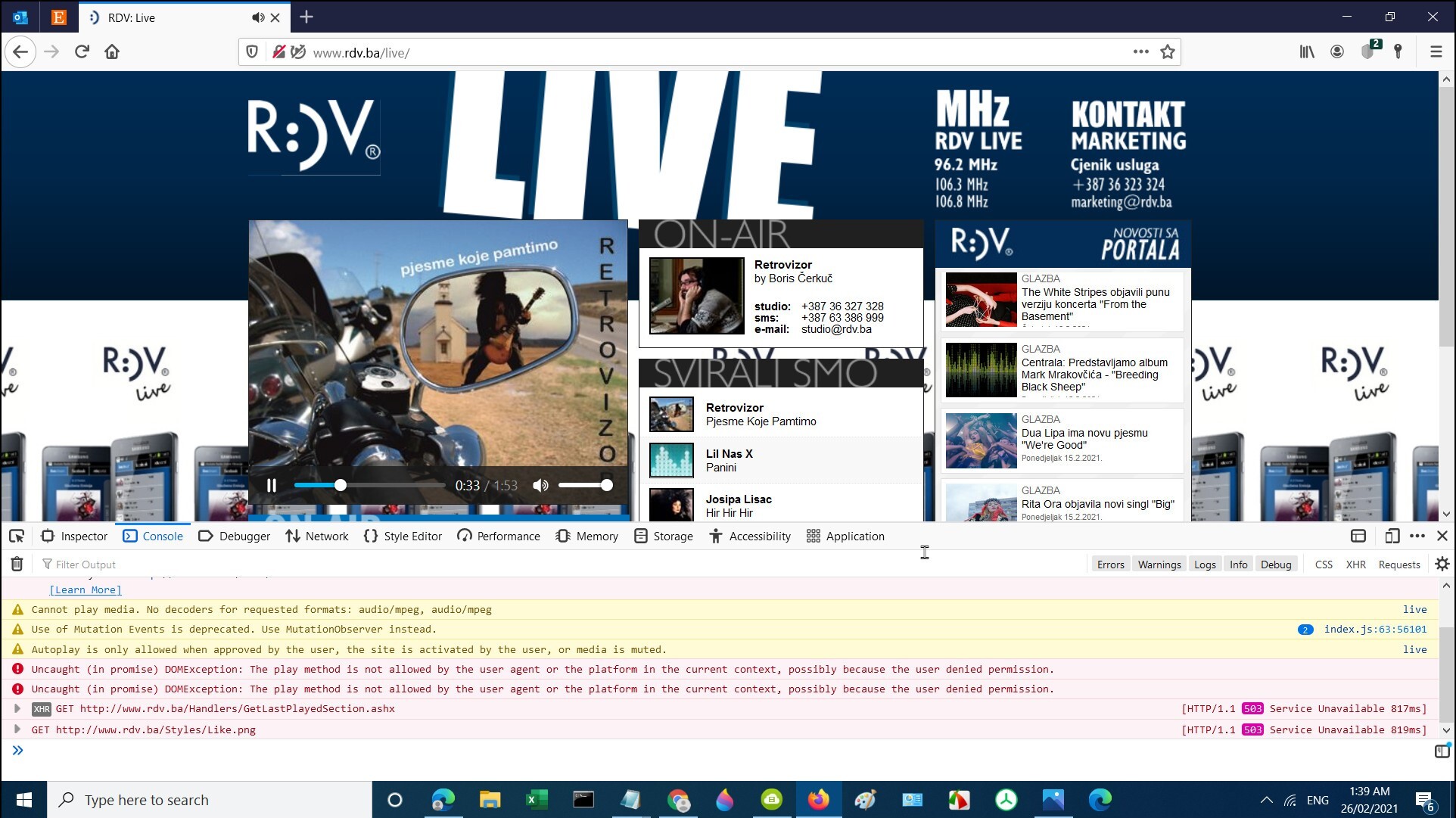Mute the video volume speaker icon
The height and width of the screenshot is (818, 1456).
point(540,486)
